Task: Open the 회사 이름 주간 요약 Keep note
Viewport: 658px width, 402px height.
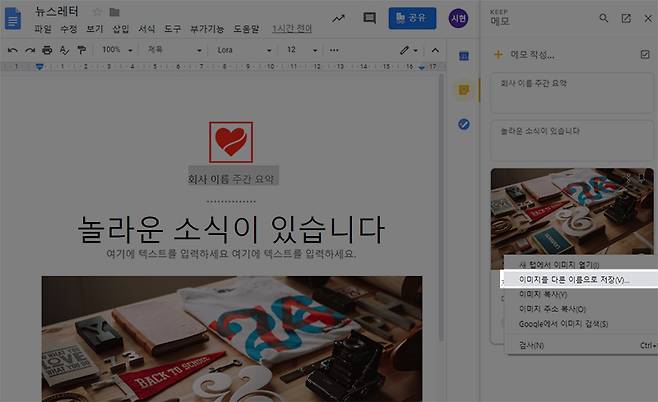Action: click(x=572, y=93)
